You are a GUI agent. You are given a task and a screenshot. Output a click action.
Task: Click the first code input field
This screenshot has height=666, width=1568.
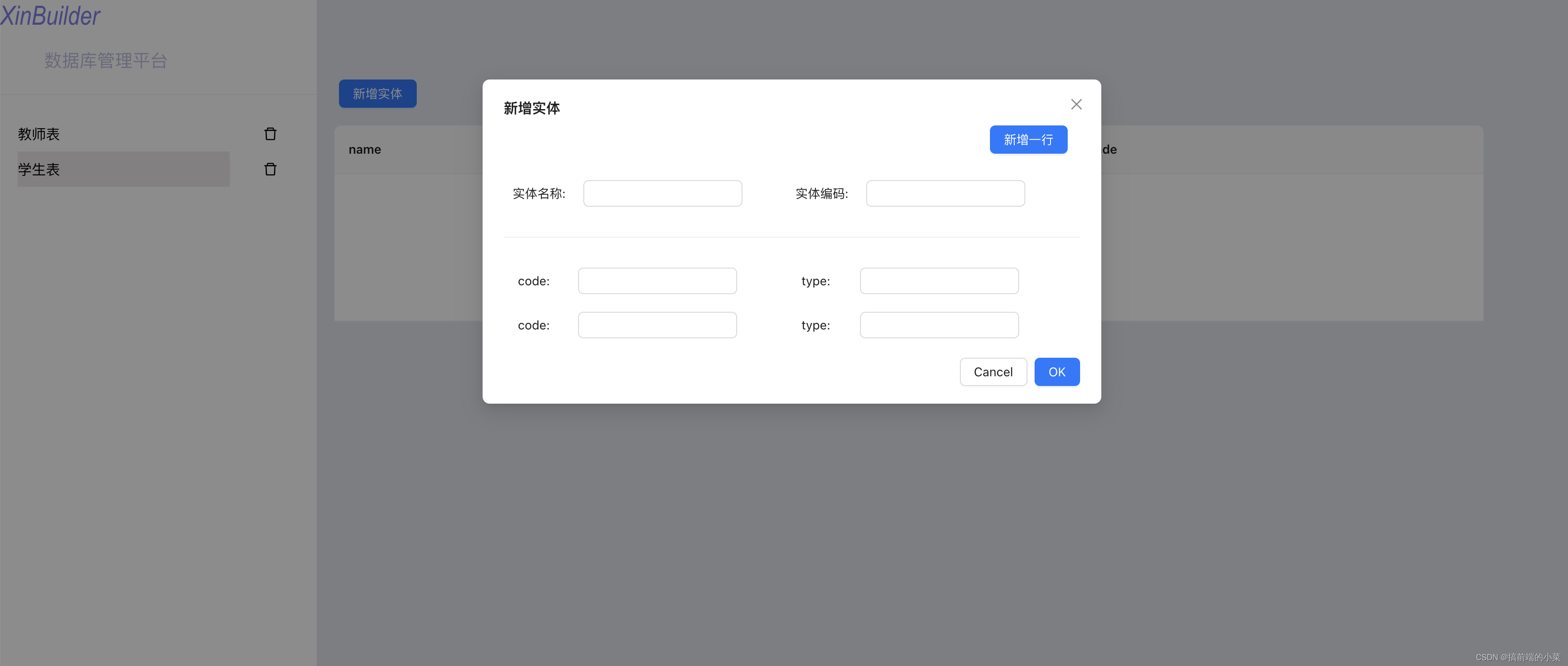[x=657, y=281]
